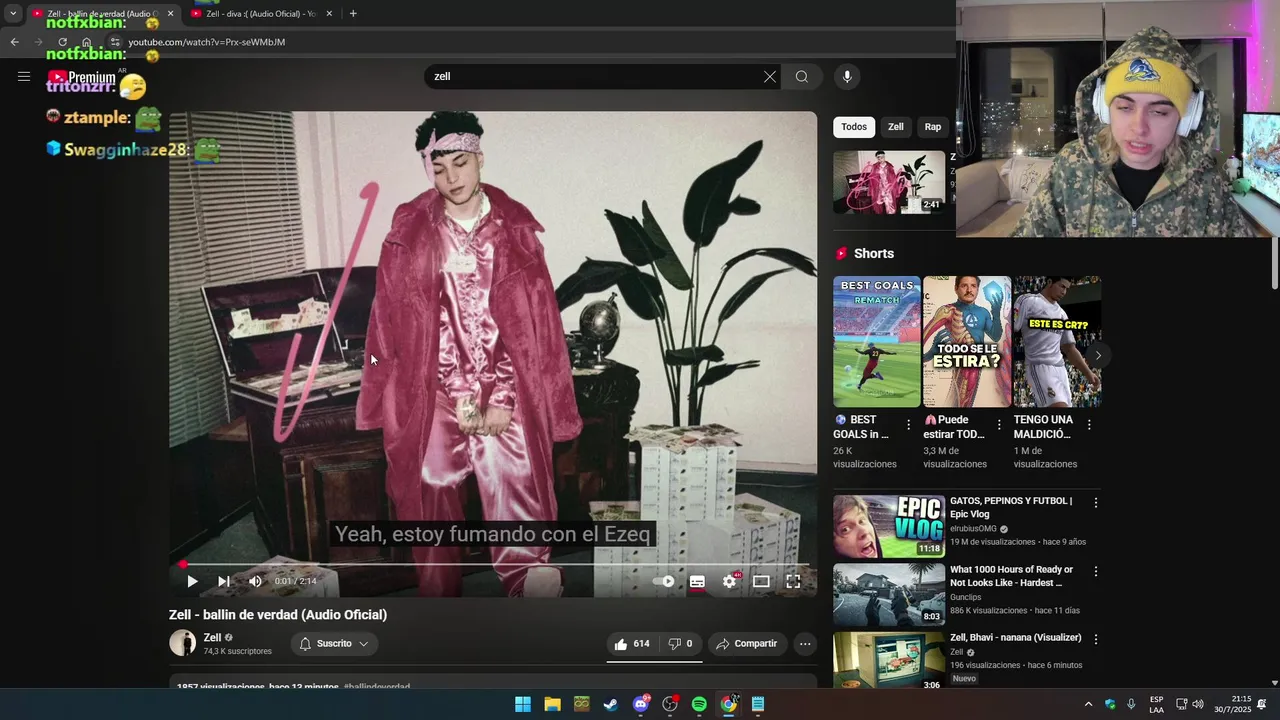
Task: Open the player settings gear
Action: (x=730, y=581)
